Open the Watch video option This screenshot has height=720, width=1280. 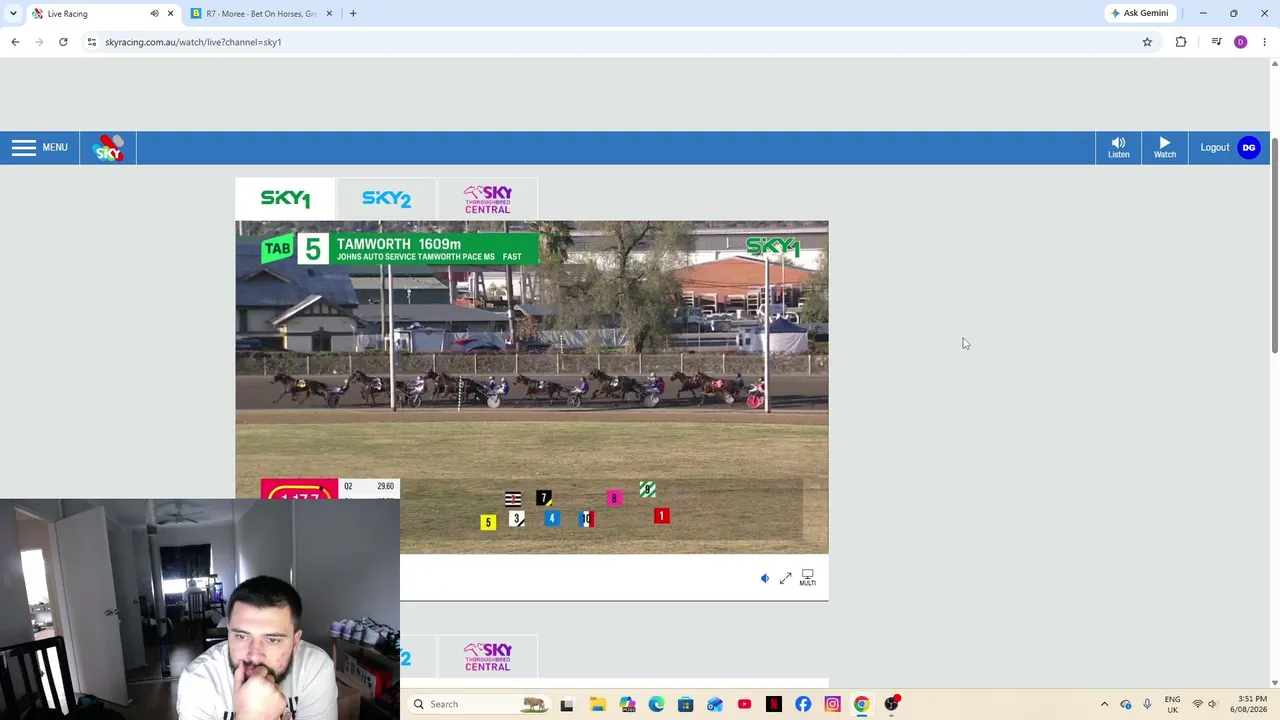tap(1165, 148)
